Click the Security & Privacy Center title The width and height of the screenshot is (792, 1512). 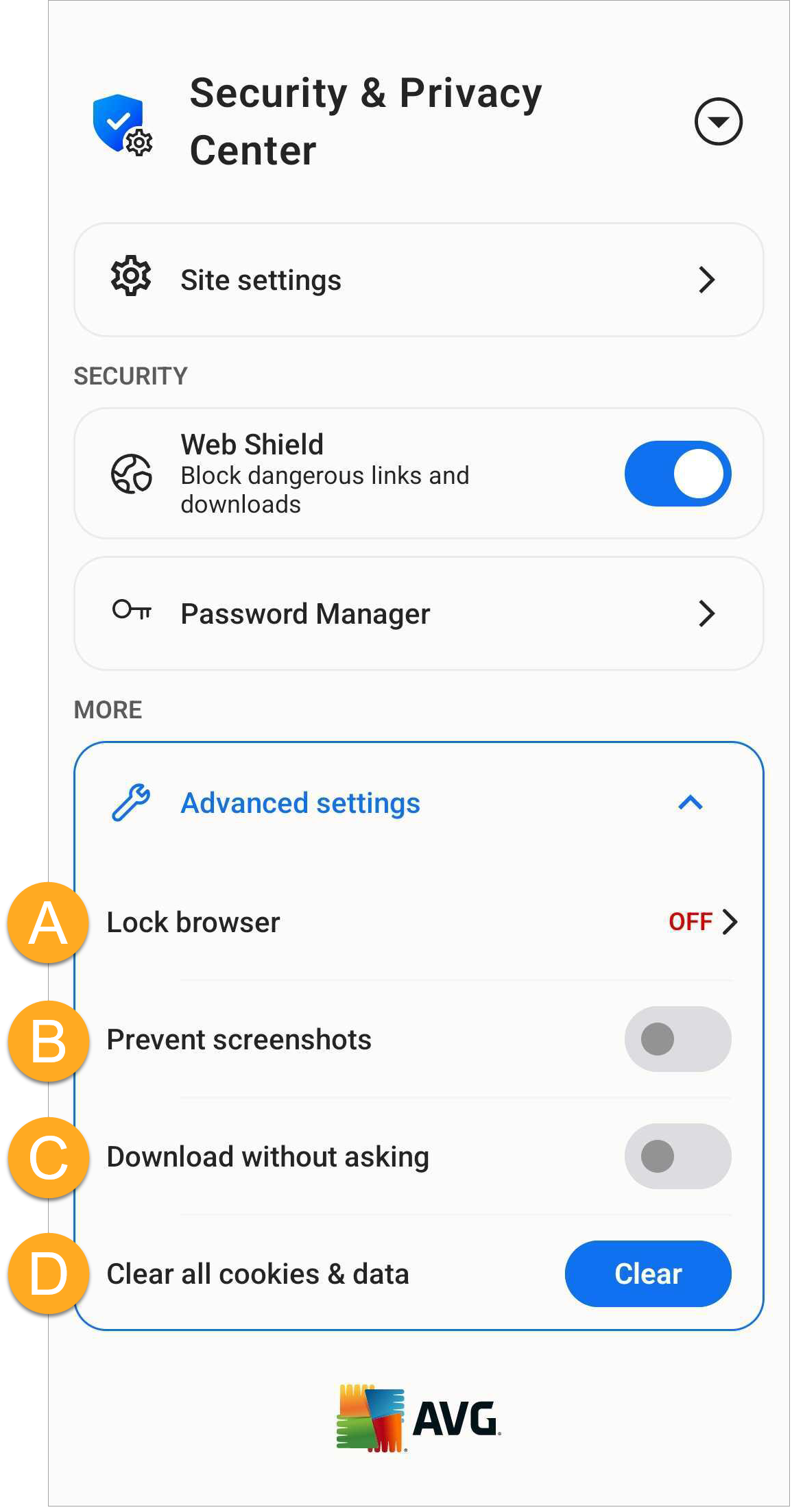pos(365,121)
